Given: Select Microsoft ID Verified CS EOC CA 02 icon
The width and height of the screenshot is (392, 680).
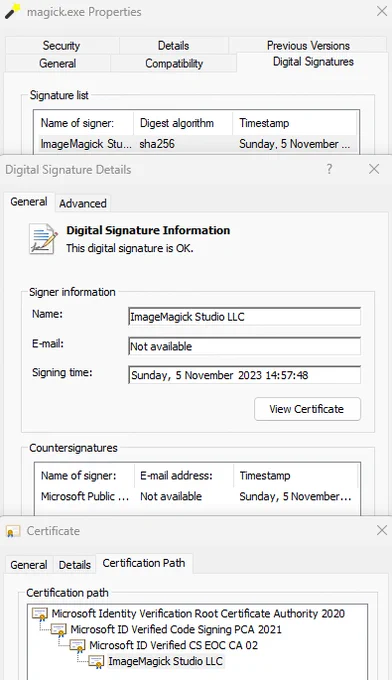Looking at the screenshot, I should click(78, 645).
